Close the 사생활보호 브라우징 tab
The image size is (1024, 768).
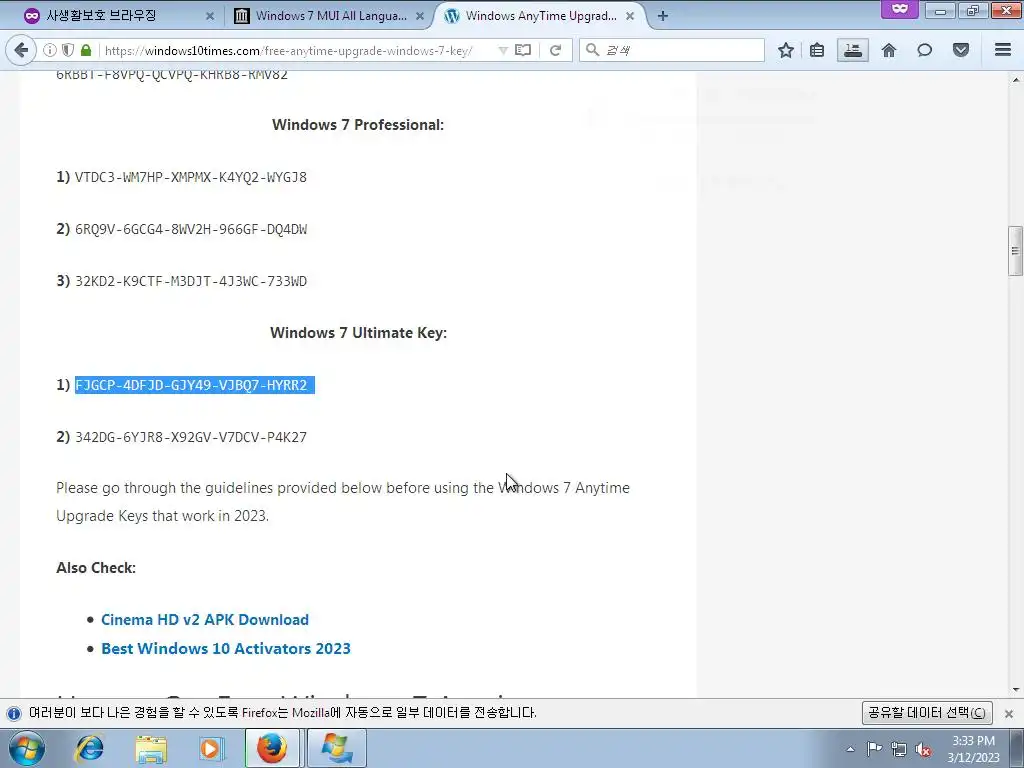[210, 16]
